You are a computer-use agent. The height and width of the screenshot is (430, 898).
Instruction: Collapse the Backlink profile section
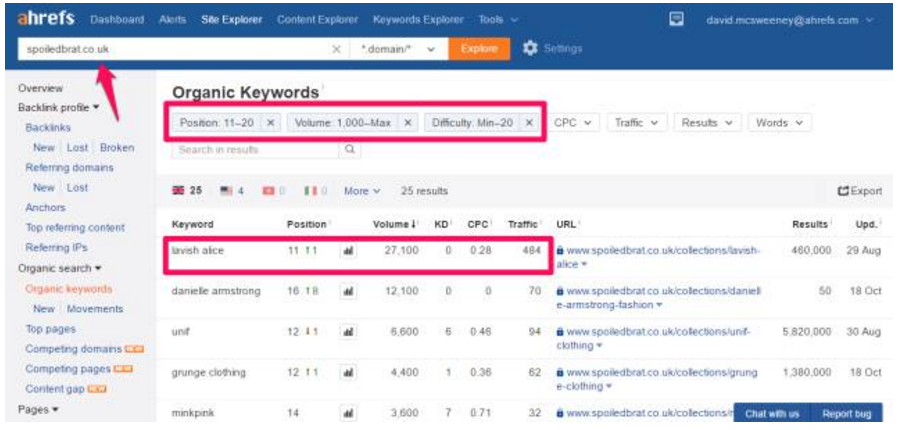58,107
